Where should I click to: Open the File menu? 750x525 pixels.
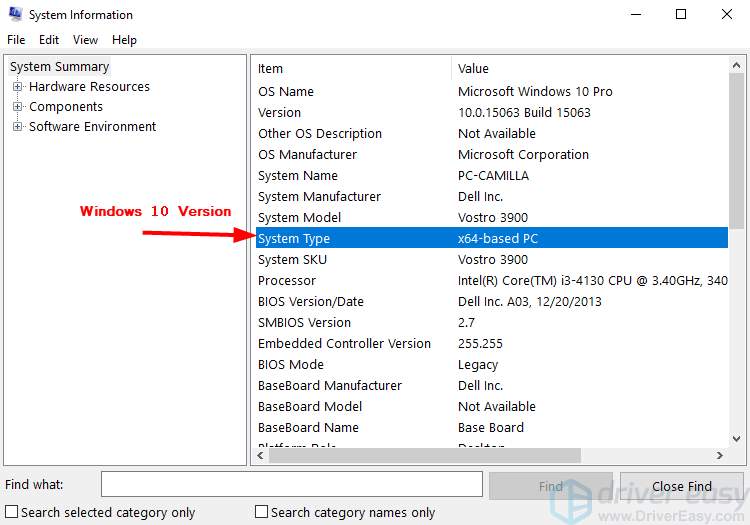click(16, 40)
